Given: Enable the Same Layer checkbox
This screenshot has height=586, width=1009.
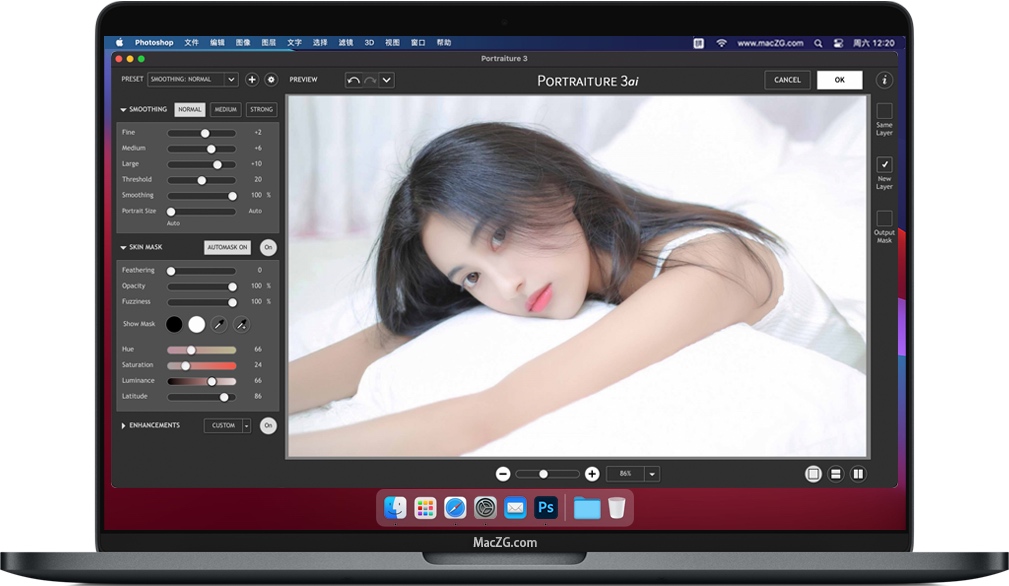Looking at the screenshot, I should [x=884, y=111].
